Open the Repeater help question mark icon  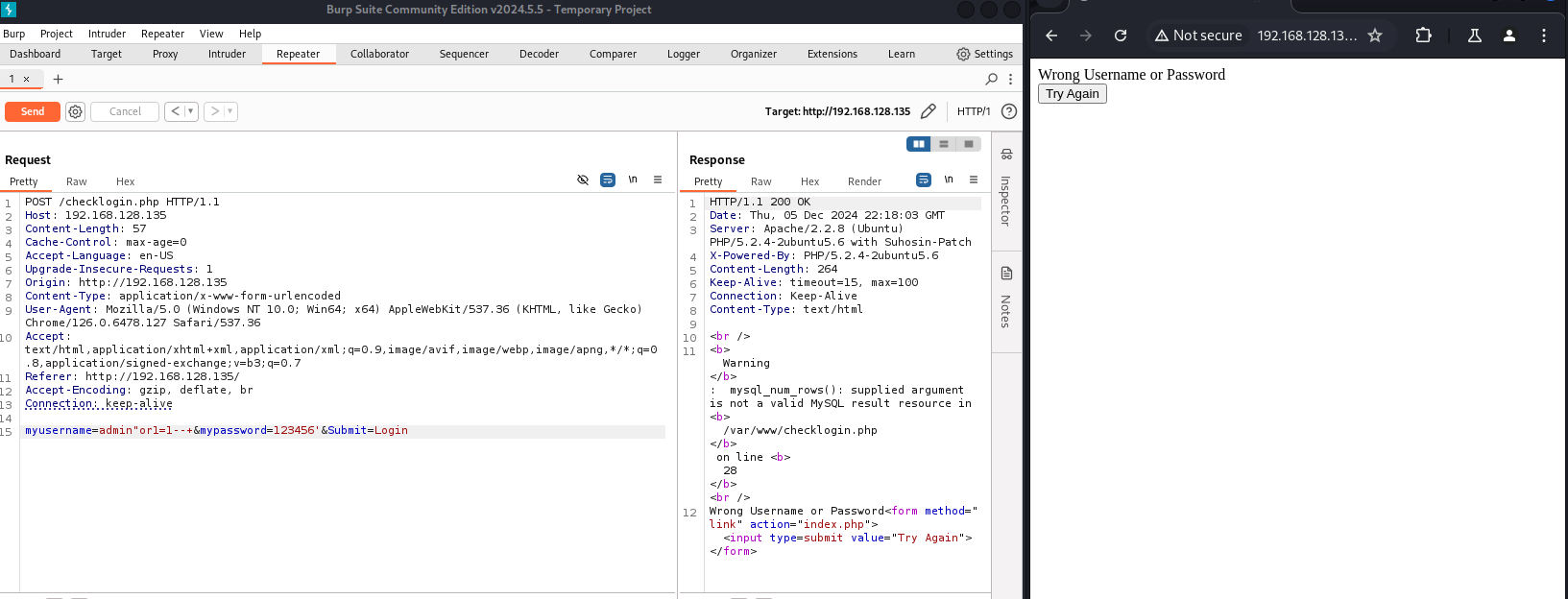[1009, 111]
